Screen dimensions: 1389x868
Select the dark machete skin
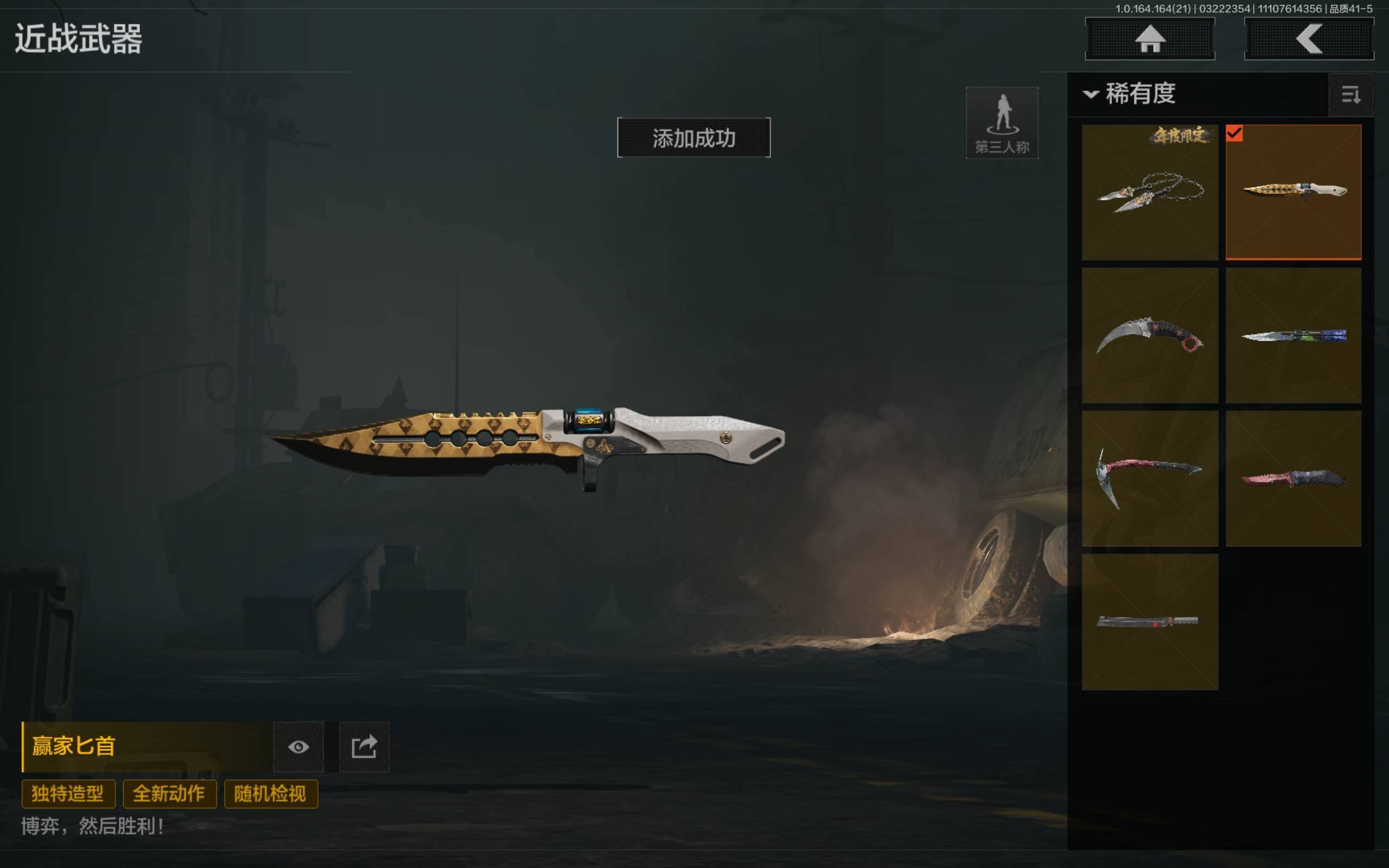[x=1150, y=622]
